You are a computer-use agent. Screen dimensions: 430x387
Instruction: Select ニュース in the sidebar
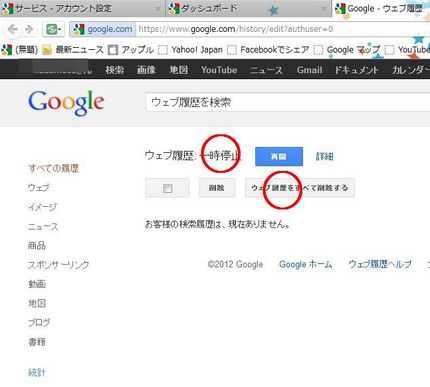point(43,227)
